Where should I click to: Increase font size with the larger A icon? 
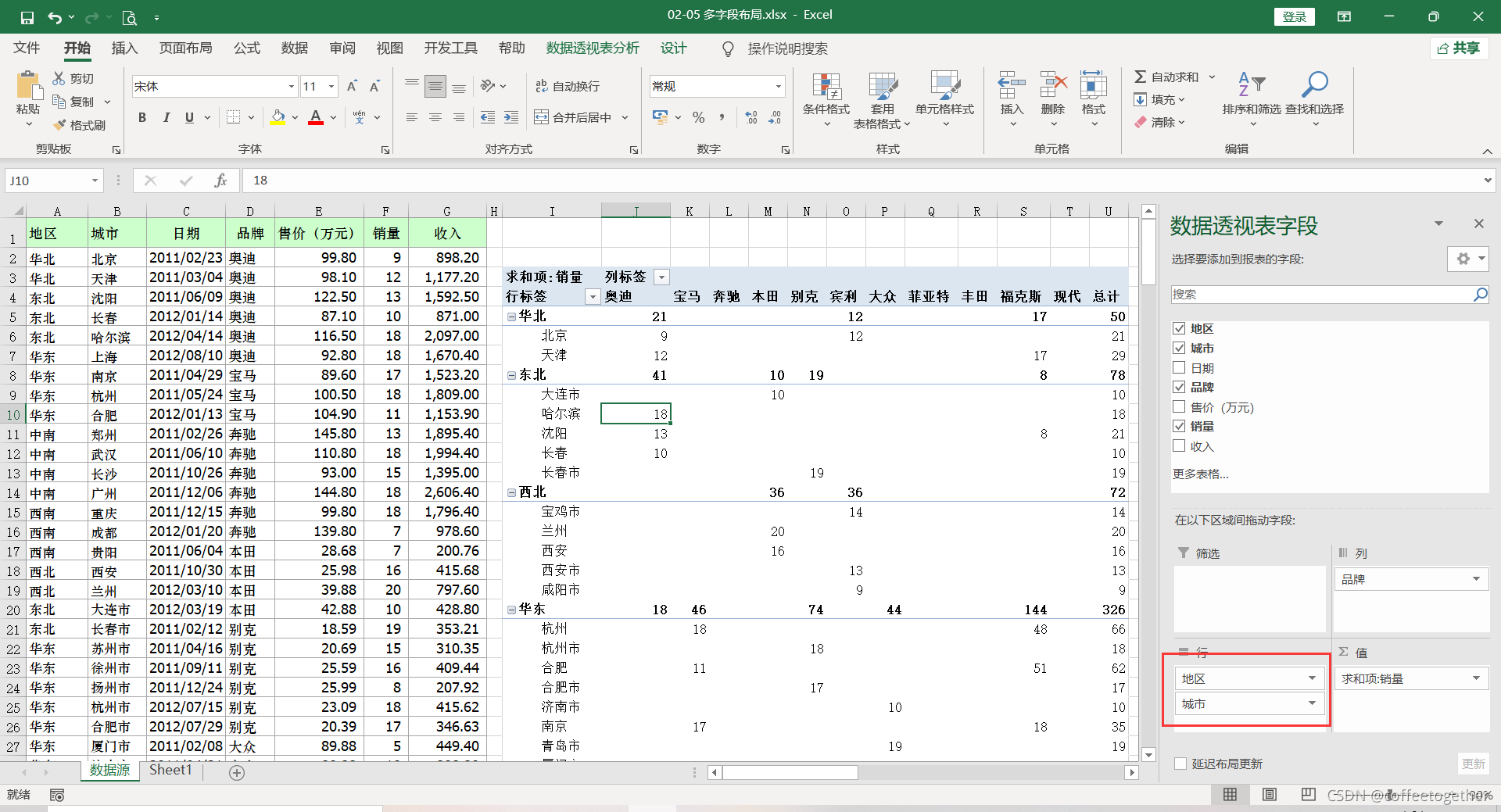(x=352, y=86)
